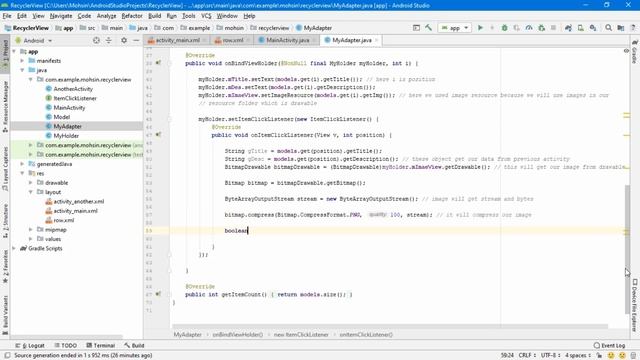Open Project panel settings gear
Screen dimensions: 640x360
124,40
